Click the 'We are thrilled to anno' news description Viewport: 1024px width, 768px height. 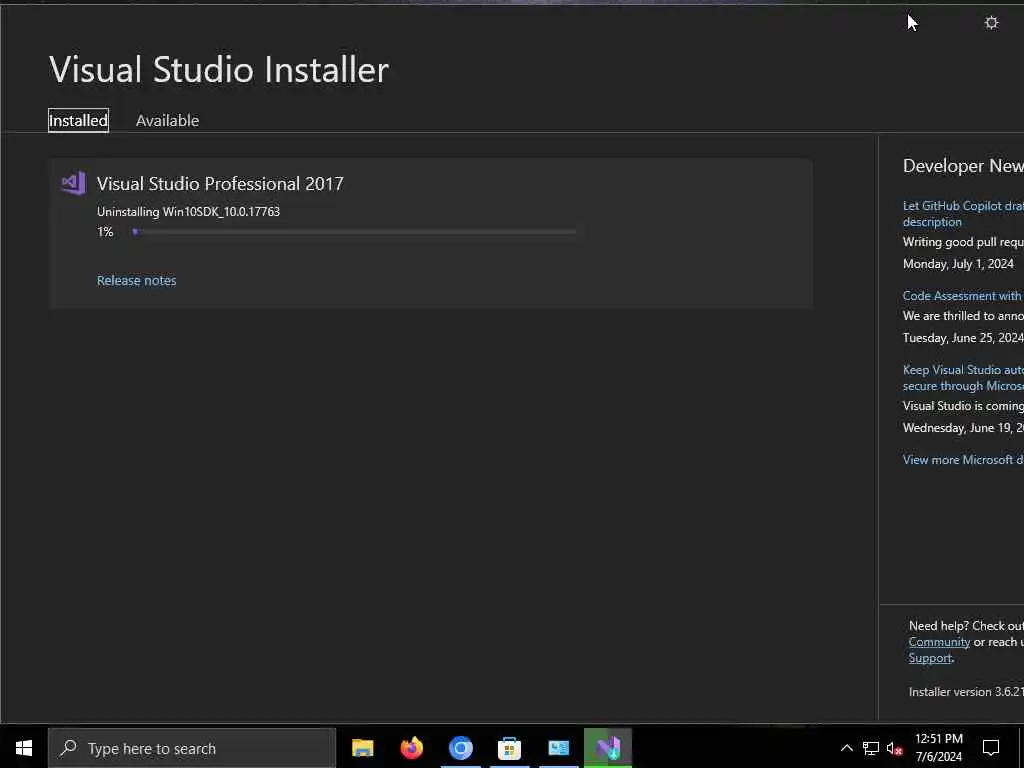coord(963,316)
